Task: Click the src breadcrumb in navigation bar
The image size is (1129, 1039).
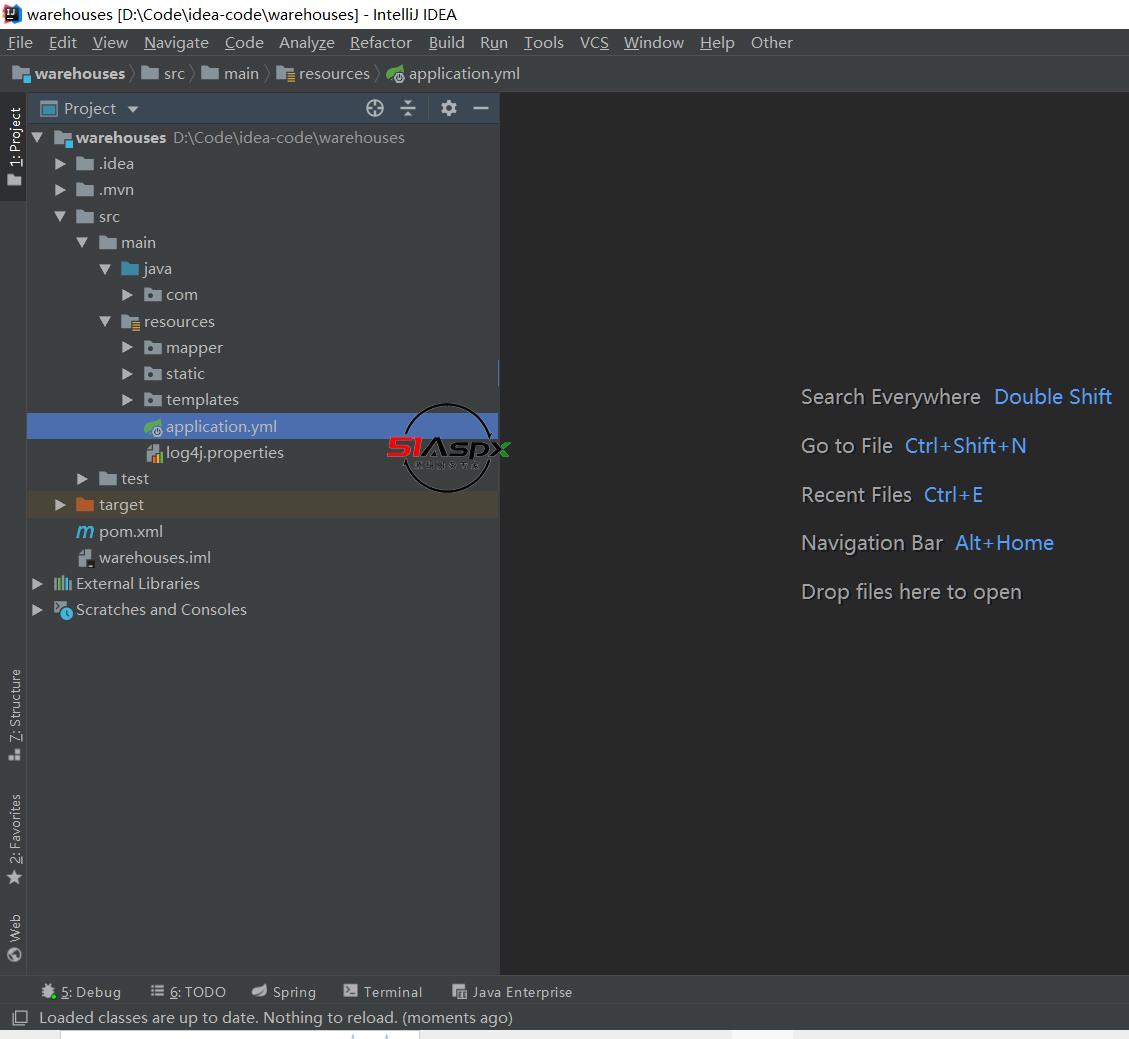Action: click(163, 74)
